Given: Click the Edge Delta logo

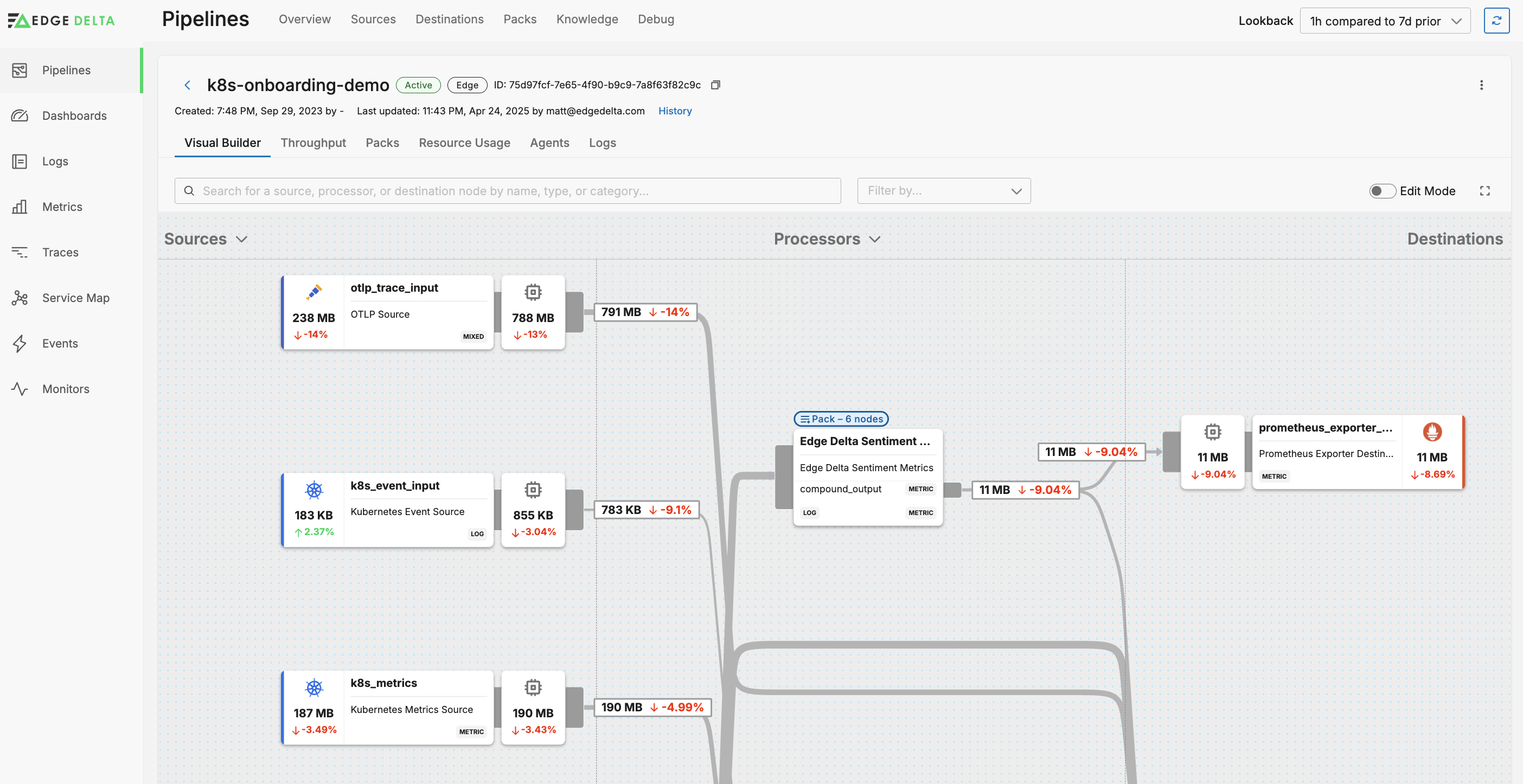Looking at the screenshot, I should coord(61,21).
